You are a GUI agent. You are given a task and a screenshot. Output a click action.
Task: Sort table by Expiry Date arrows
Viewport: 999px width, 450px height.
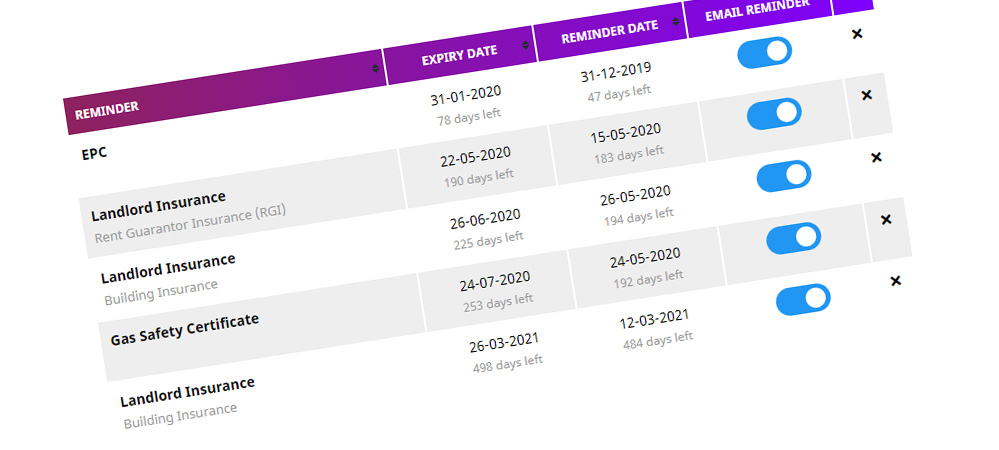(x=525, y=45)
